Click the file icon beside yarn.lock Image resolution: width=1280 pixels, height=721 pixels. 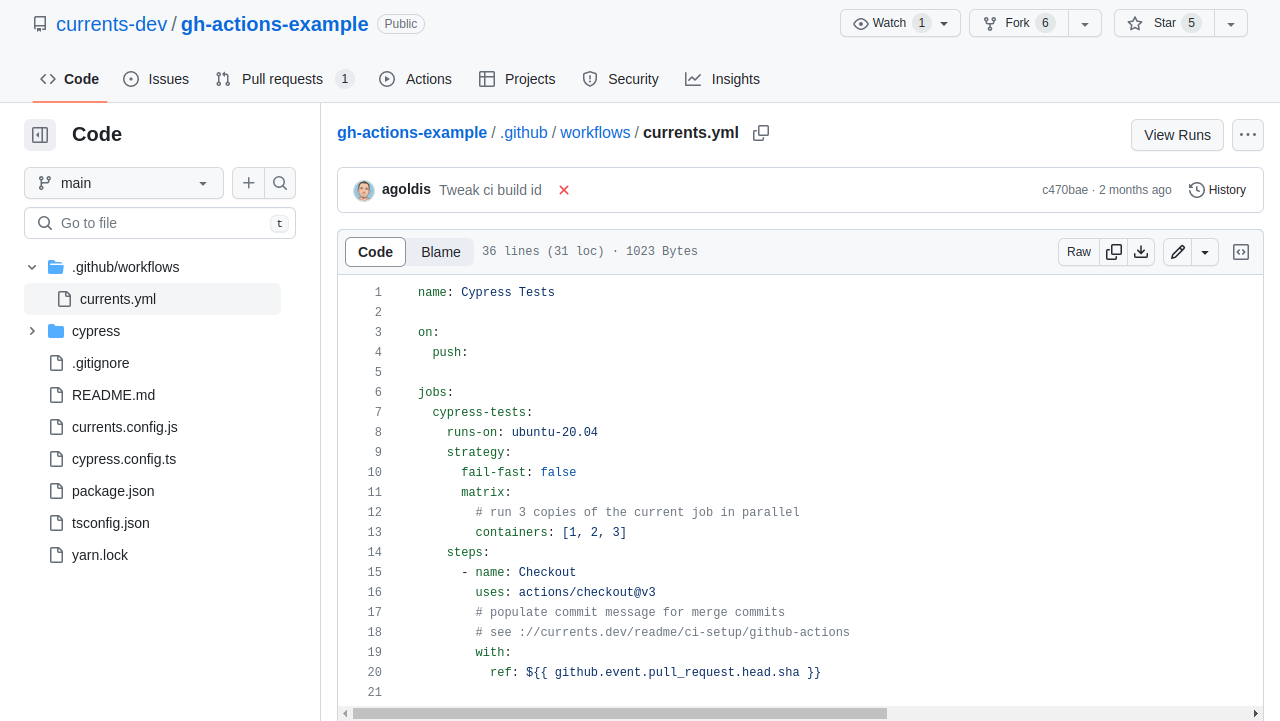point(56,555)
